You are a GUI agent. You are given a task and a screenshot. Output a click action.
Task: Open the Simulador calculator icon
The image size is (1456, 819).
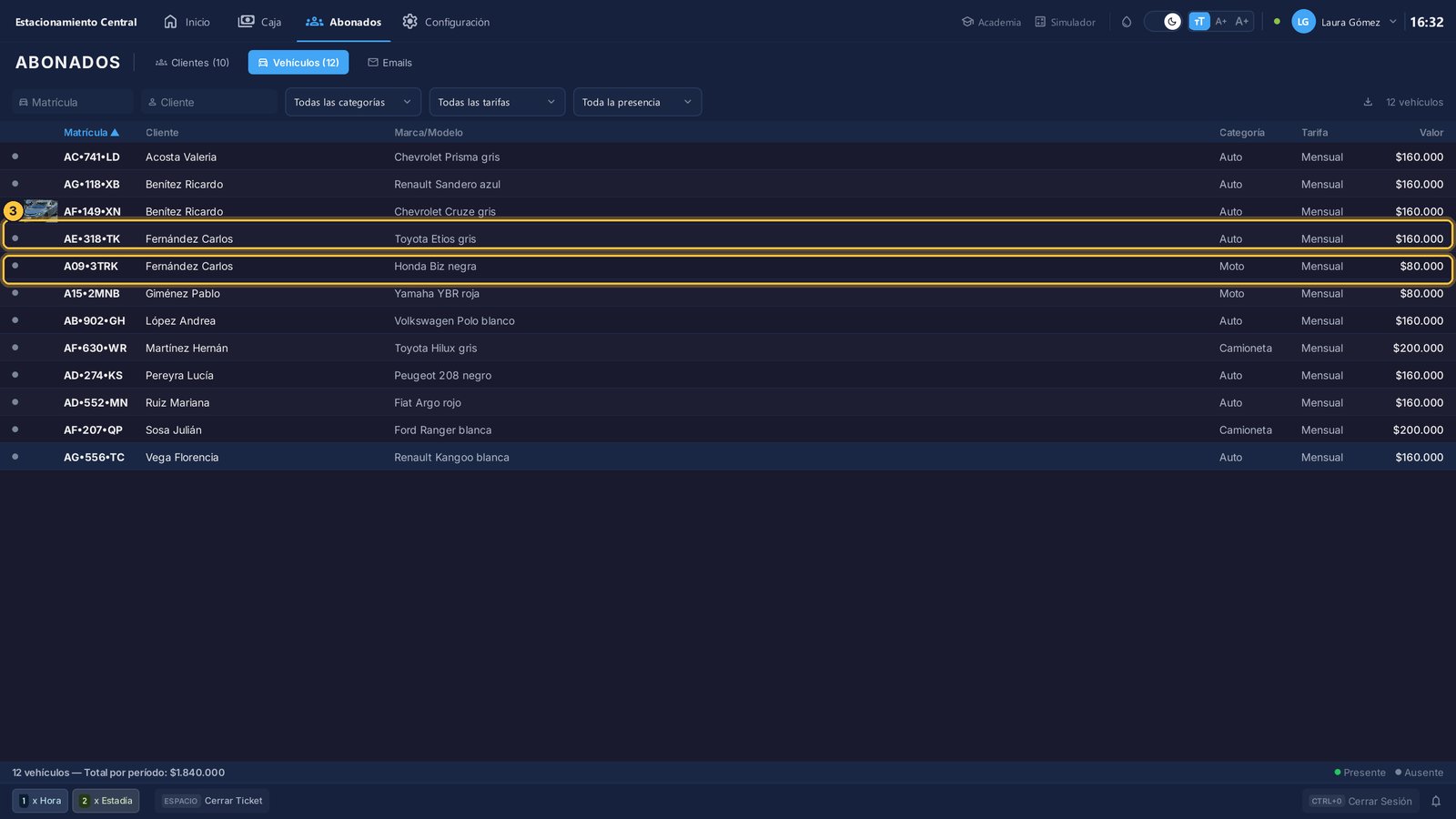(1040, 22)
